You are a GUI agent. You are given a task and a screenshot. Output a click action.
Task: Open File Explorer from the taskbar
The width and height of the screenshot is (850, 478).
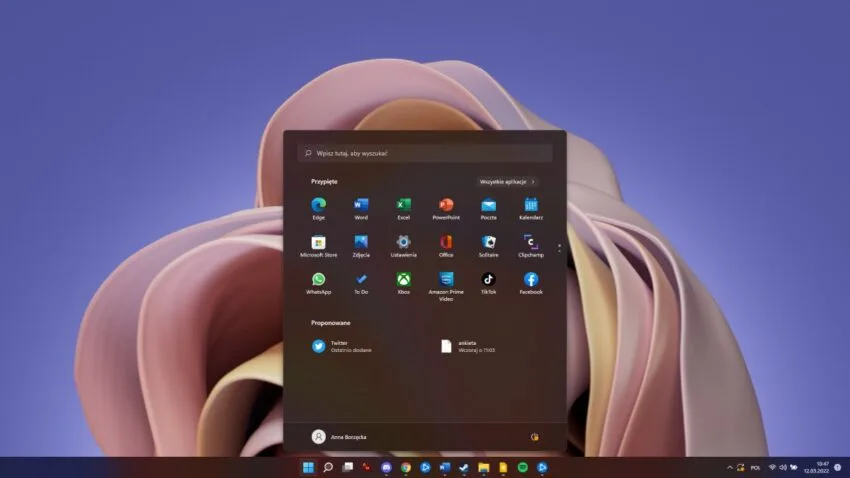484,467
